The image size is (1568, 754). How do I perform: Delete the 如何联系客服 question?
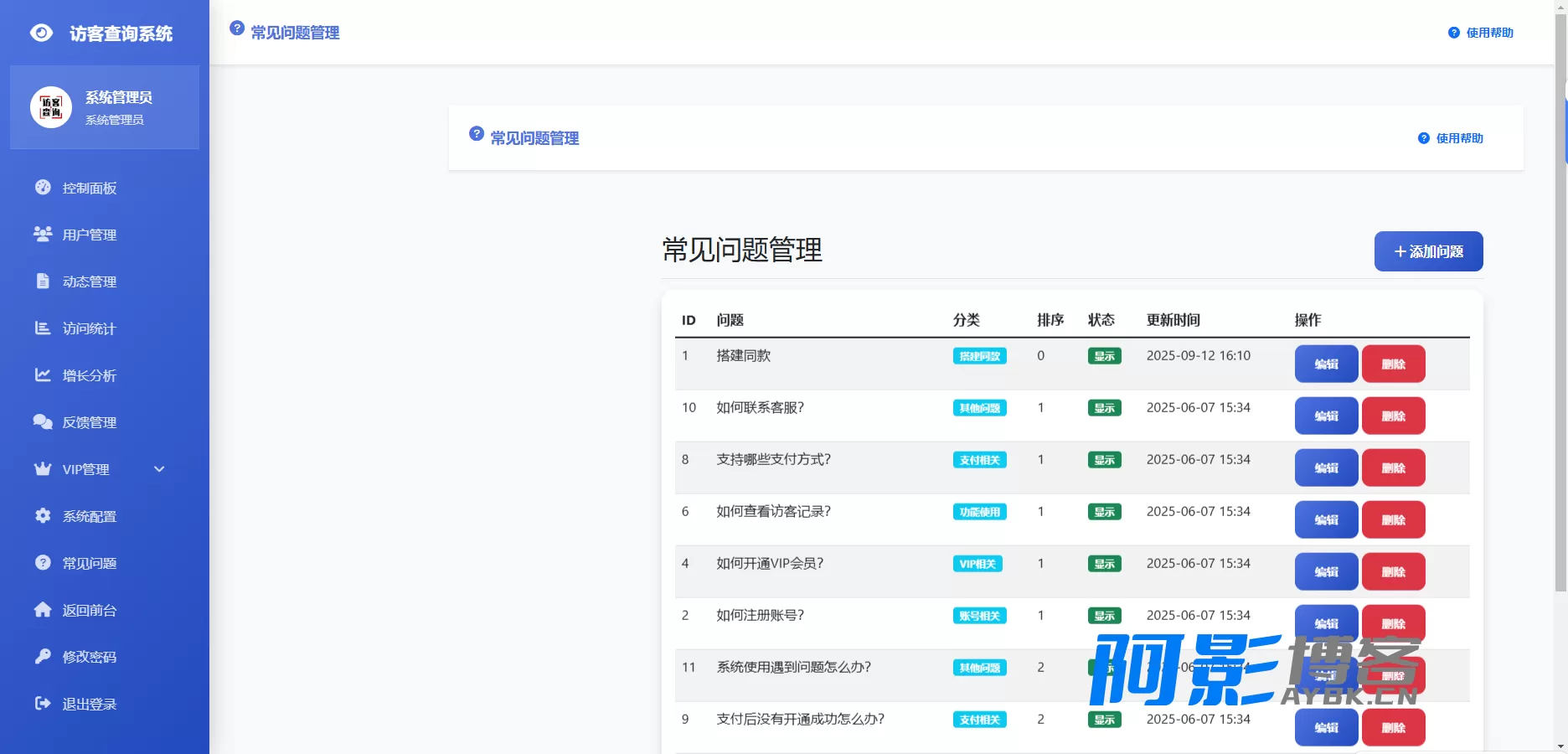tap(1393, 416)
